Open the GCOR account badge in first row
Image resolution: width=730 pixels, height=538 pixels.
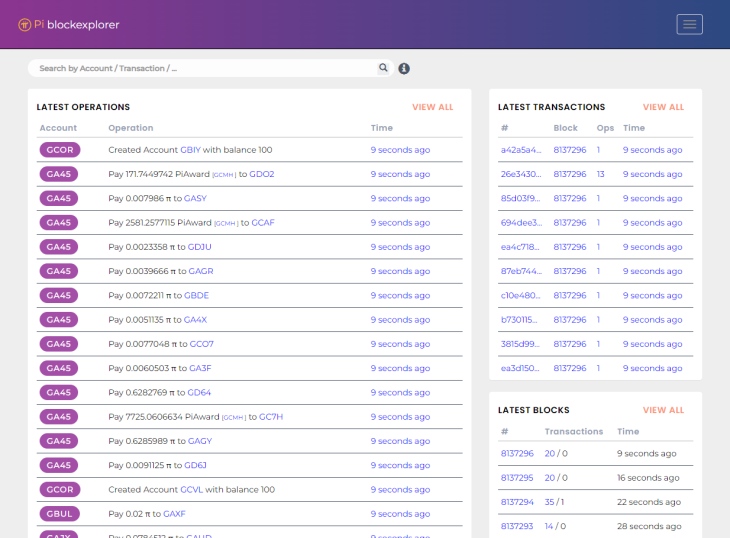click(59, 150)
